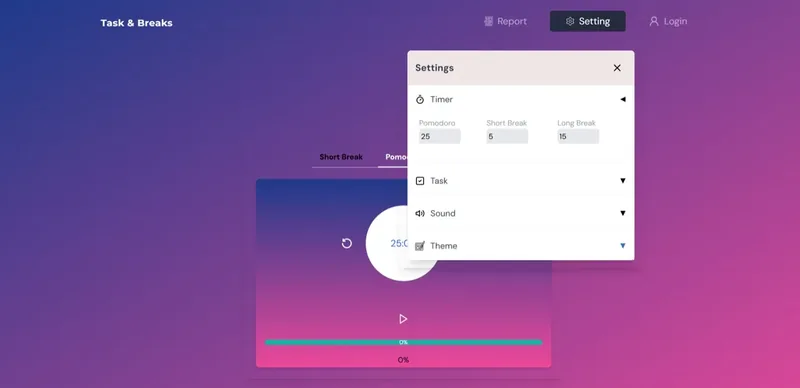
Task: Expand the Sound section arrow
Action: [x=622, y=213]
